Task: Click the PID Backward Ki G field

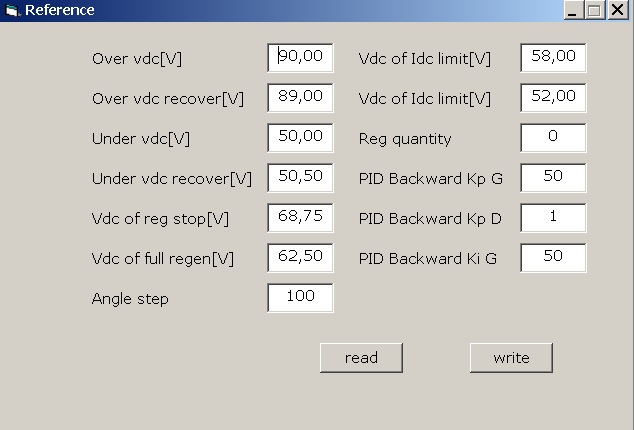Action: 553,257
